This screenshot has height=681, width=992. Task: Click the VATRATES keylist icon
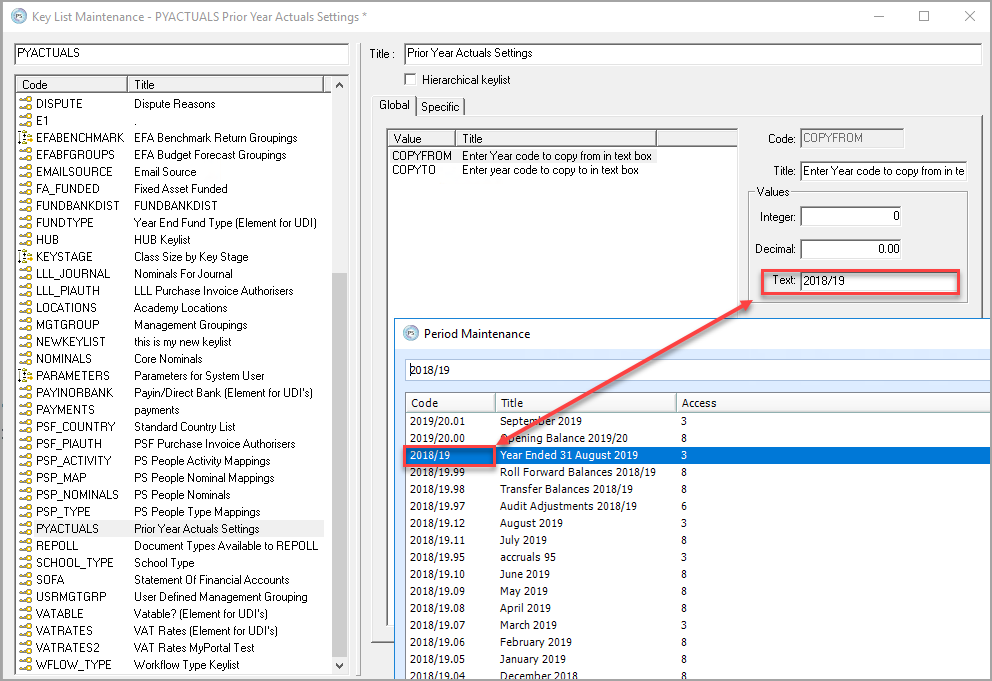[x=25, y=631]
